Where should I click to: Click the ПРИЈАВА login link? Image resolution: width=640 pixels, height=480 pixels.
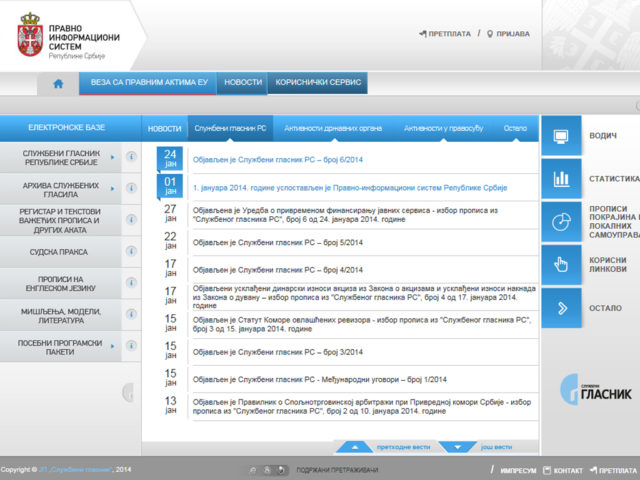(x=508, y=34)
